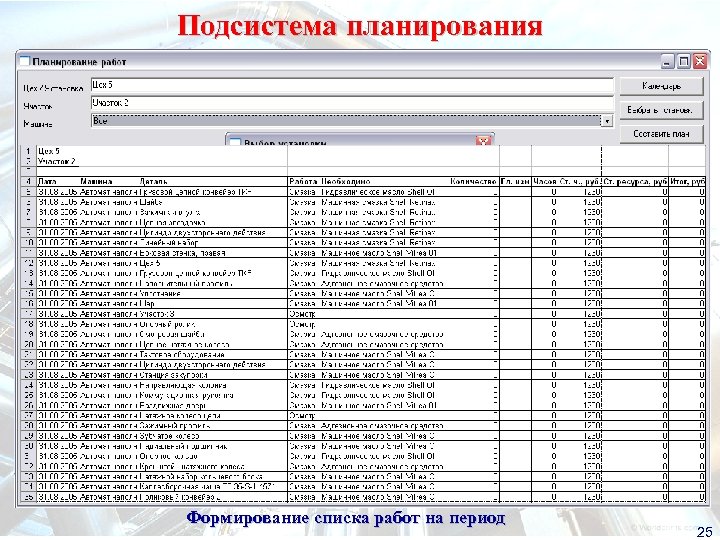Click the Календарь button
The height and width of the screenshot is (540, 720).
tap(661, 86)
